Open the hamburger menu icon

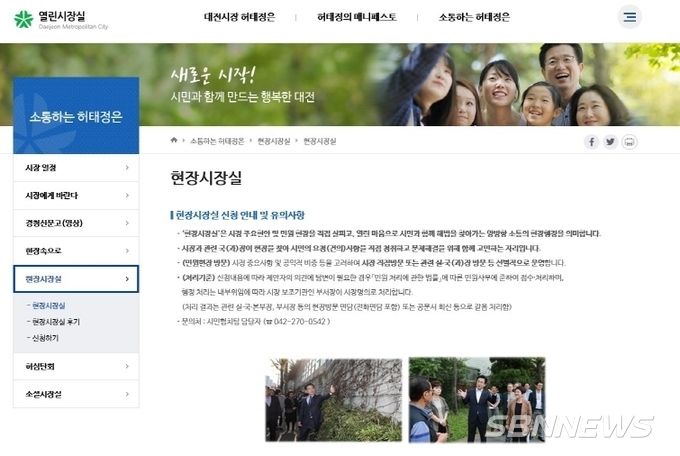(x=629, y=17)
